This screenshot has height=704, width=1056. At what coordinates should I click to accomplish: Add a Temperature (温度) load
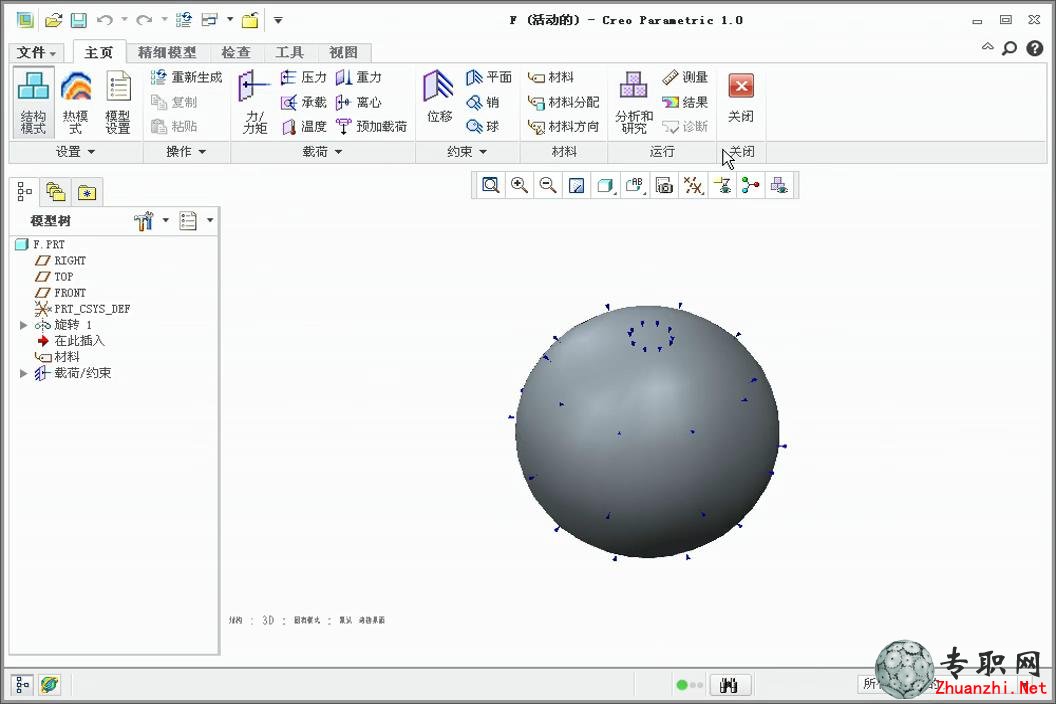tap(304, 127)
